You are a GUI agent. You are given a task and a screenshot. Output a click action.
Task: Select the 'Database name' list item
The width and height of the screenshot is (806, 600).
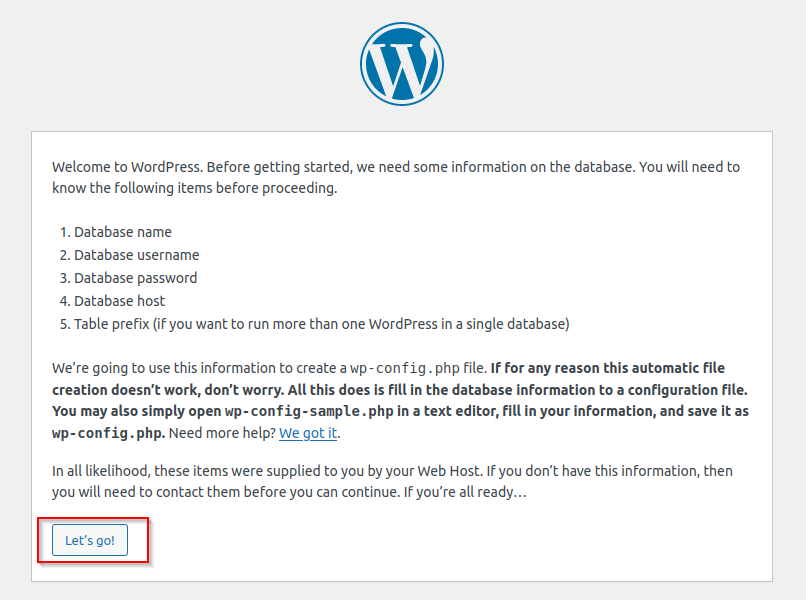[123, 232]
